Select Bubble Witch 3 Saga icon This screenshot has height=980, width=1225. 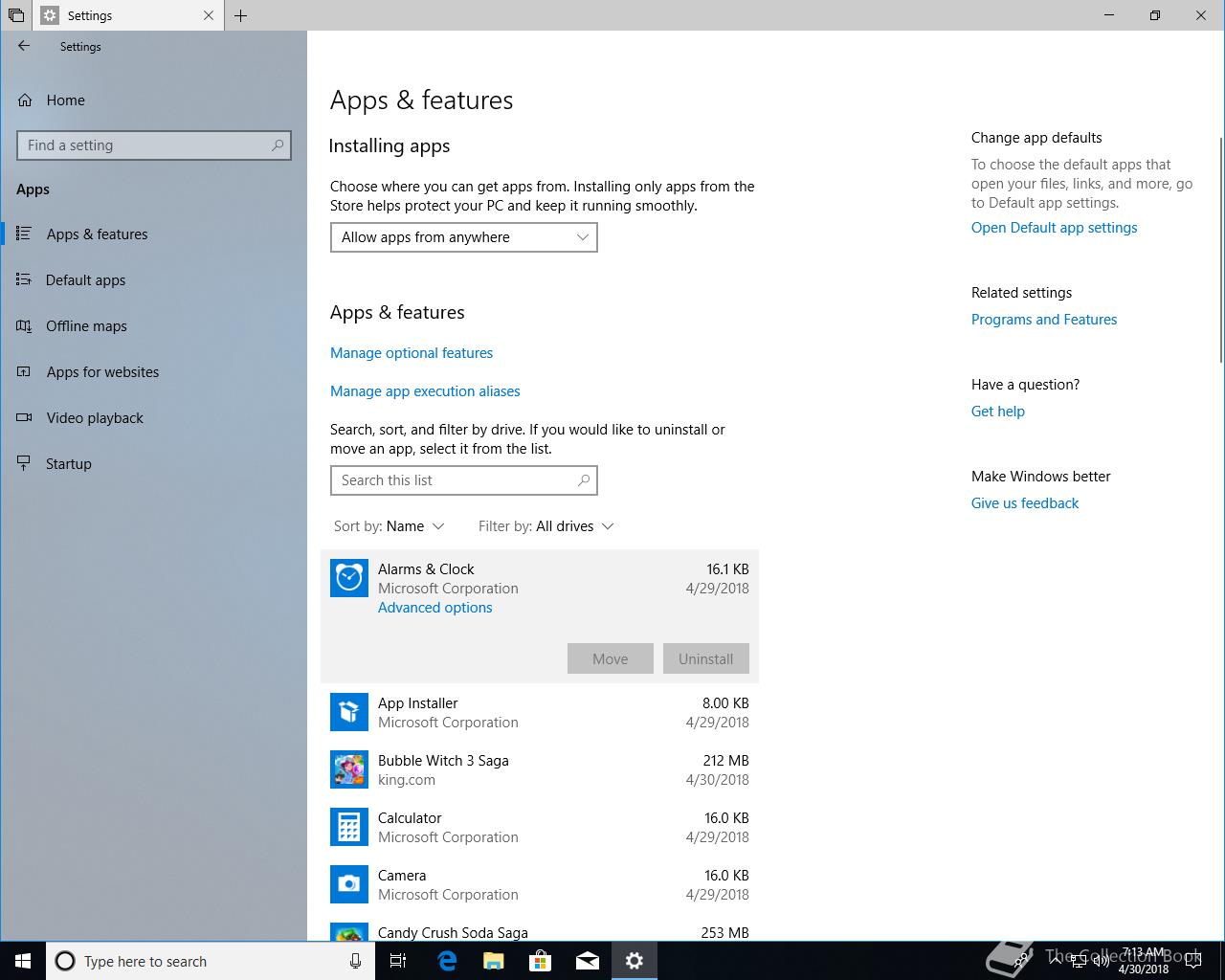tap(349, 769)
